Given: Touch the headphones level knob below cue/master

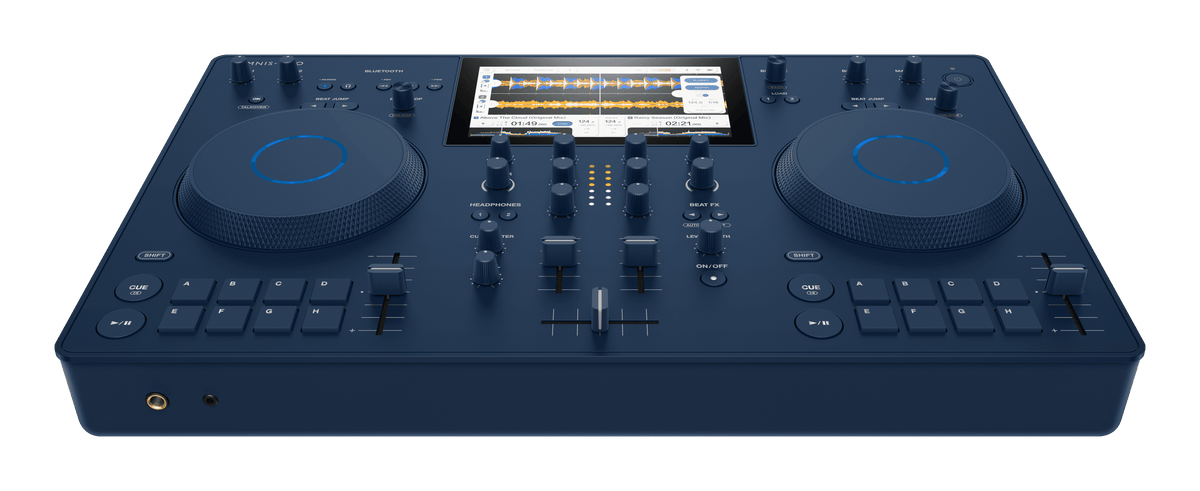Looking at the screenshot, I should click(x=485, y=267).
